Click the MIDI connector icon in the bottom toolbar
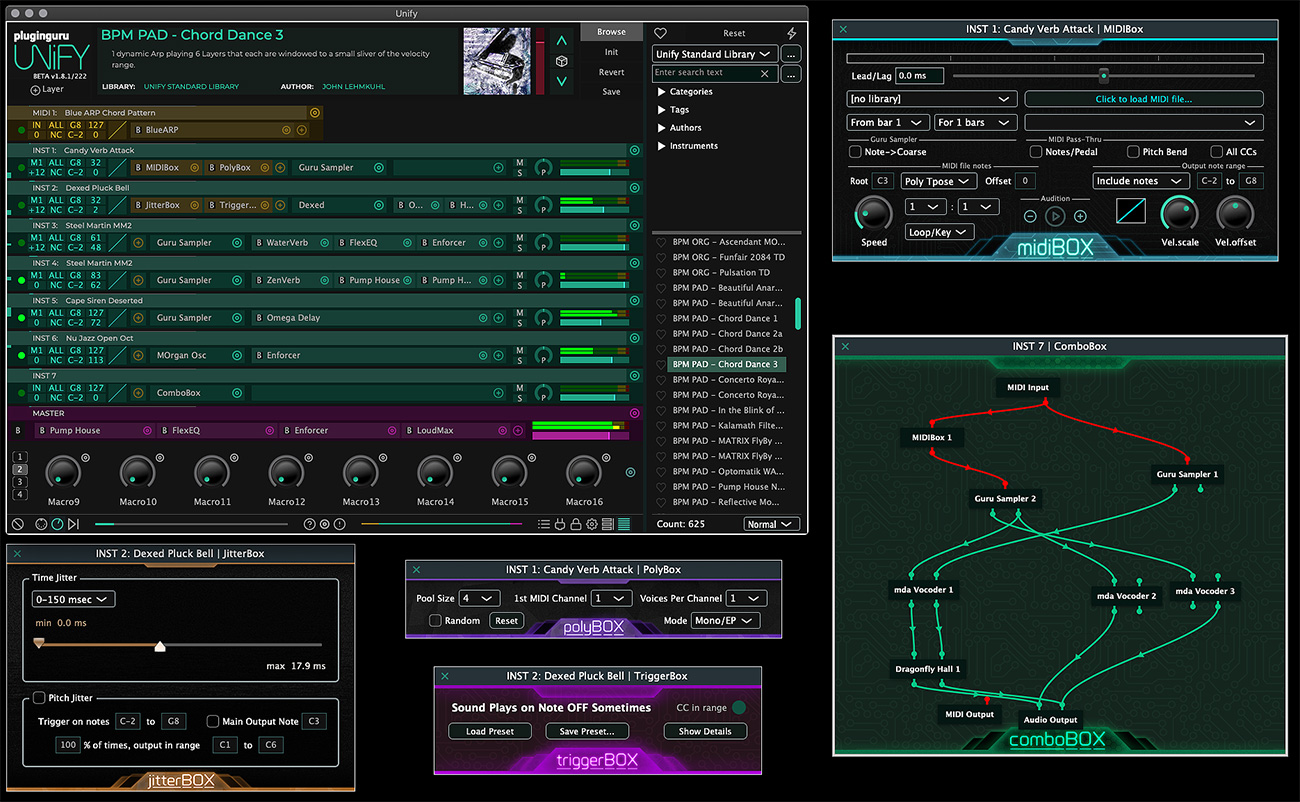The height and width of the screenshot is (802, 1300). coord(559,523)
